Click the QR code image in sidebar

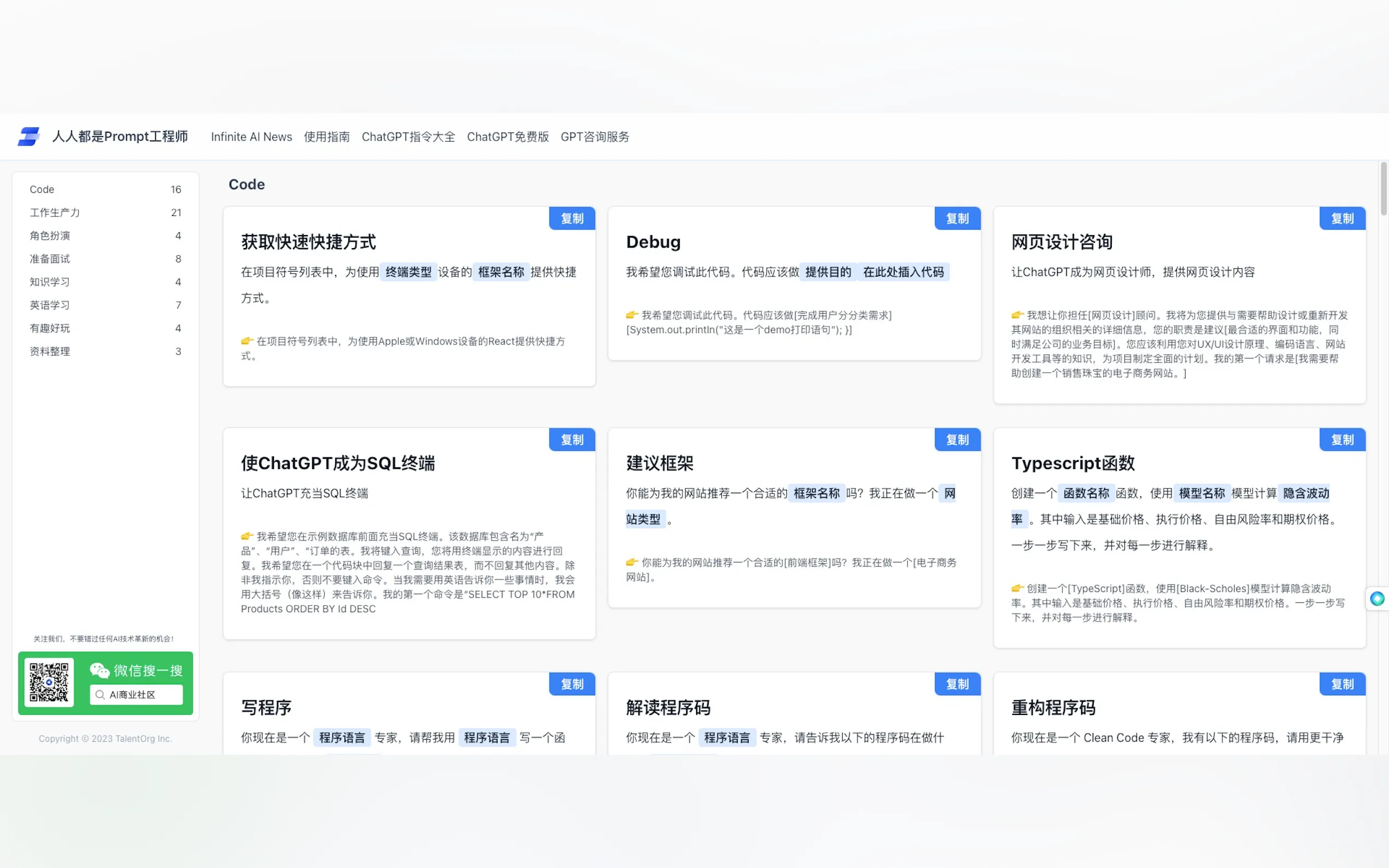coord(49,682)
